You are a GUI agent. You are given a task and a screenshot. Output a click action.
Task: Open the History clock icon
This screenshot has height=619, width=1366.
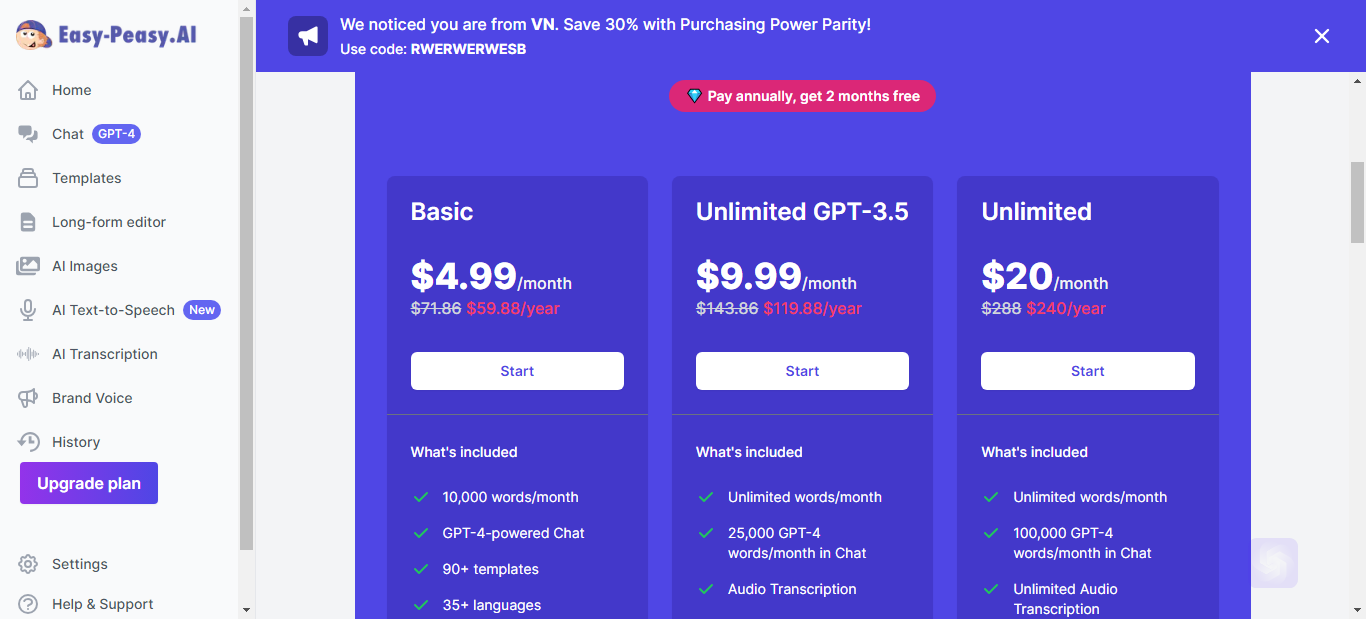(28, 442)
